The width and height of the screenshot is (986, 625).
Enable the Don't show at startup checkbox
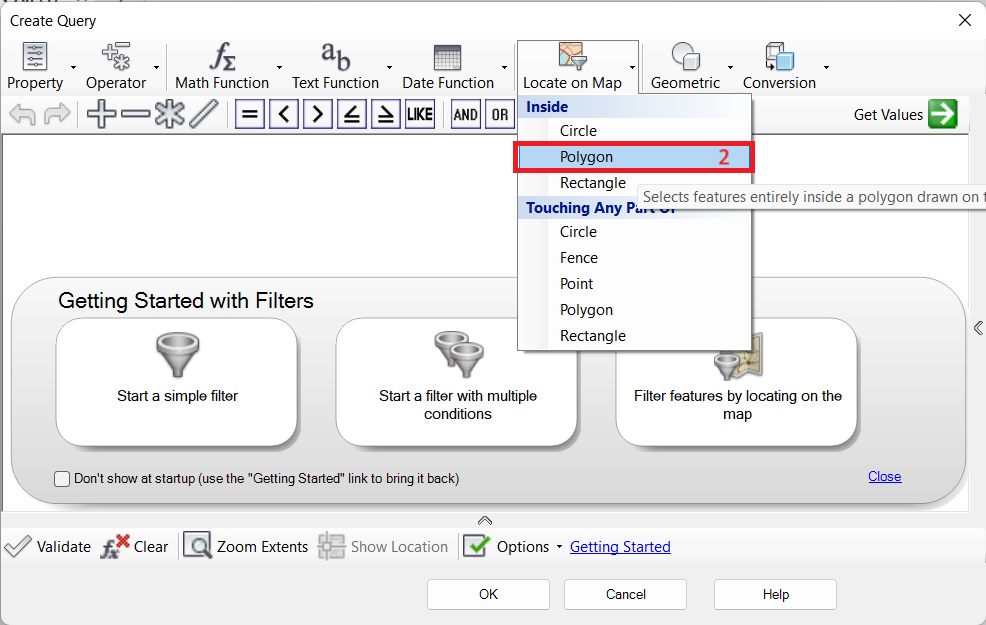point(62,479)
